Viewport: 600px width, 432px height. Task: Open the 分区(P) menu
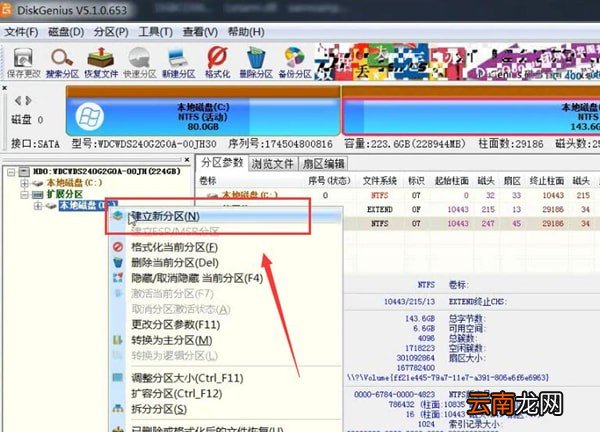pos(111,32)
